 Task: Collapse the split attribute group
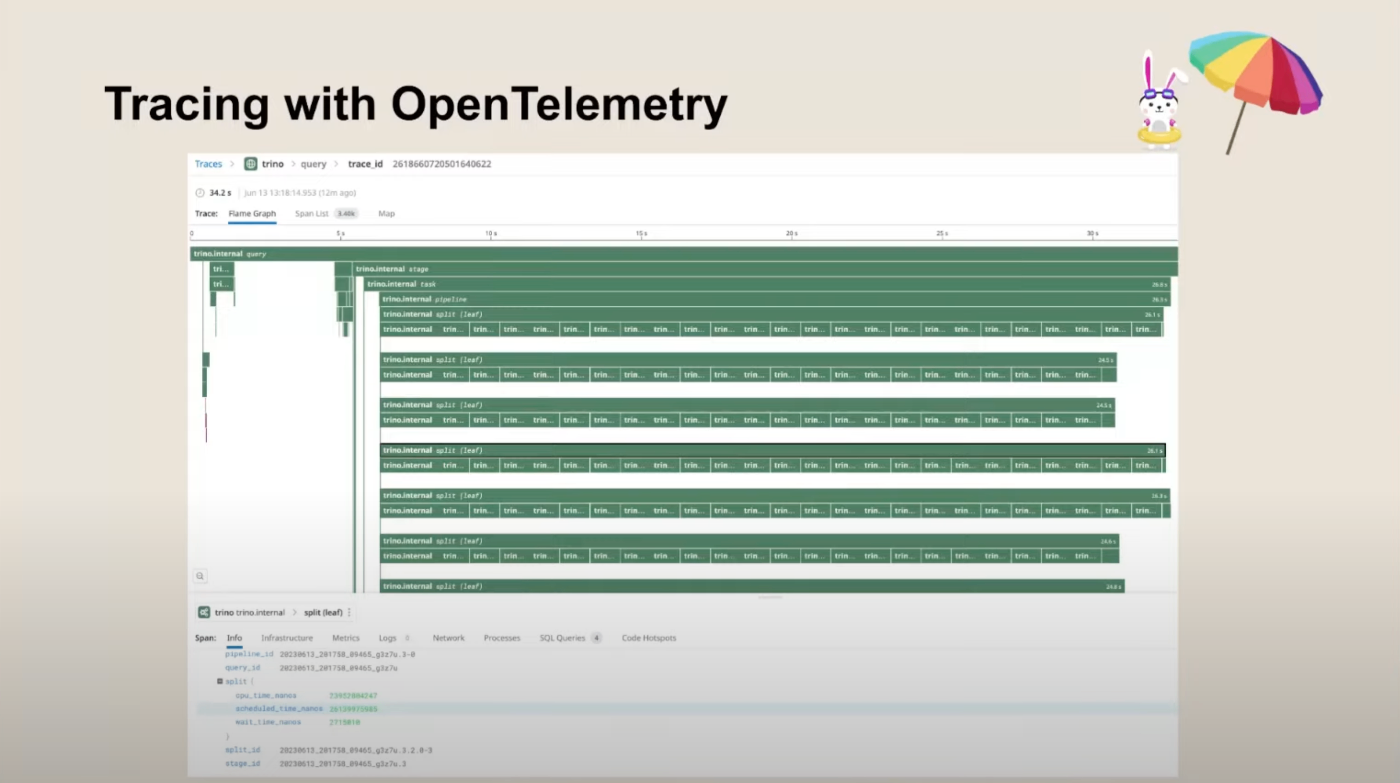(220, 682)
